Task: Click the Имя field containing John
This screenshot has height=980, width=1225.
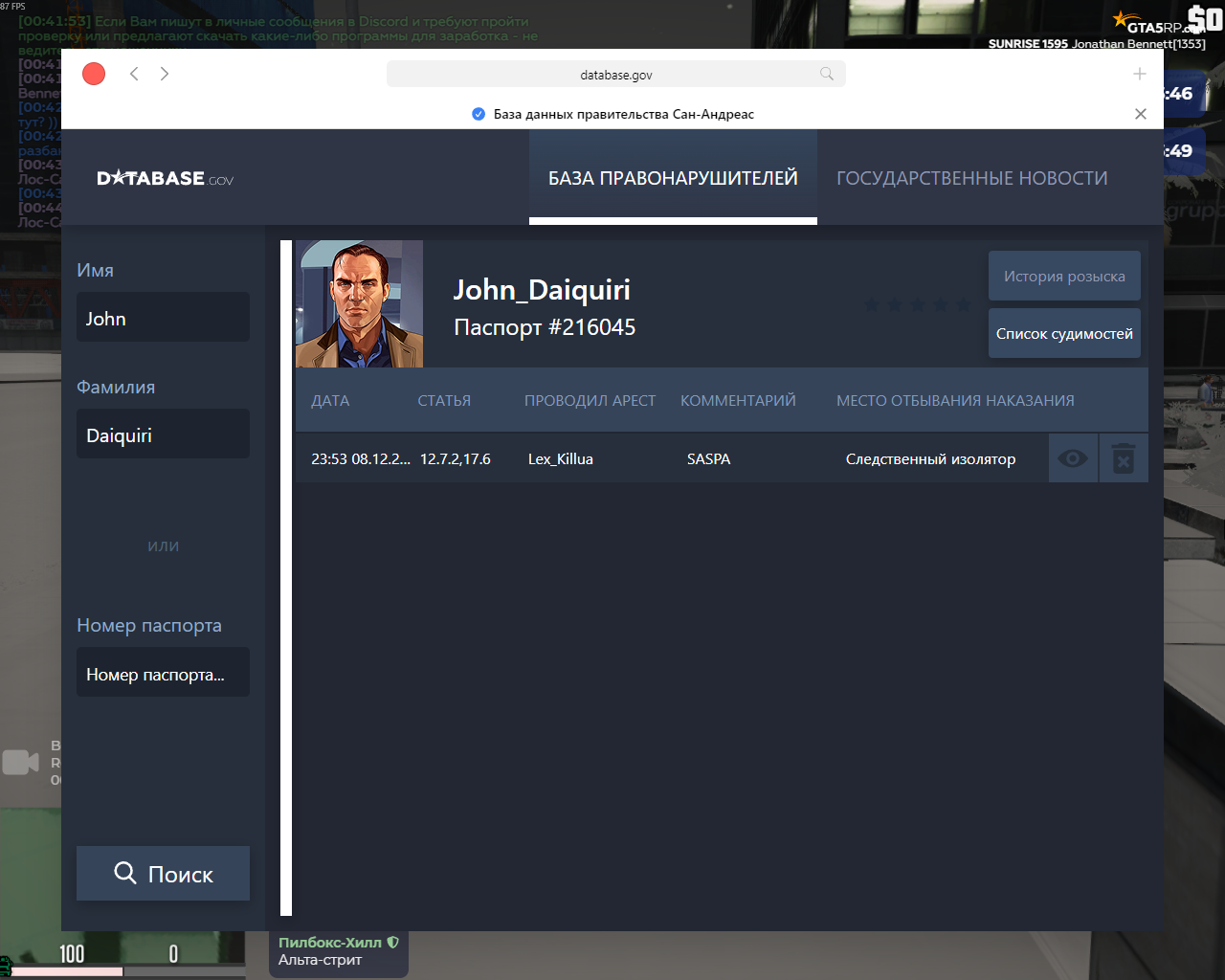Action: (163, 318)
